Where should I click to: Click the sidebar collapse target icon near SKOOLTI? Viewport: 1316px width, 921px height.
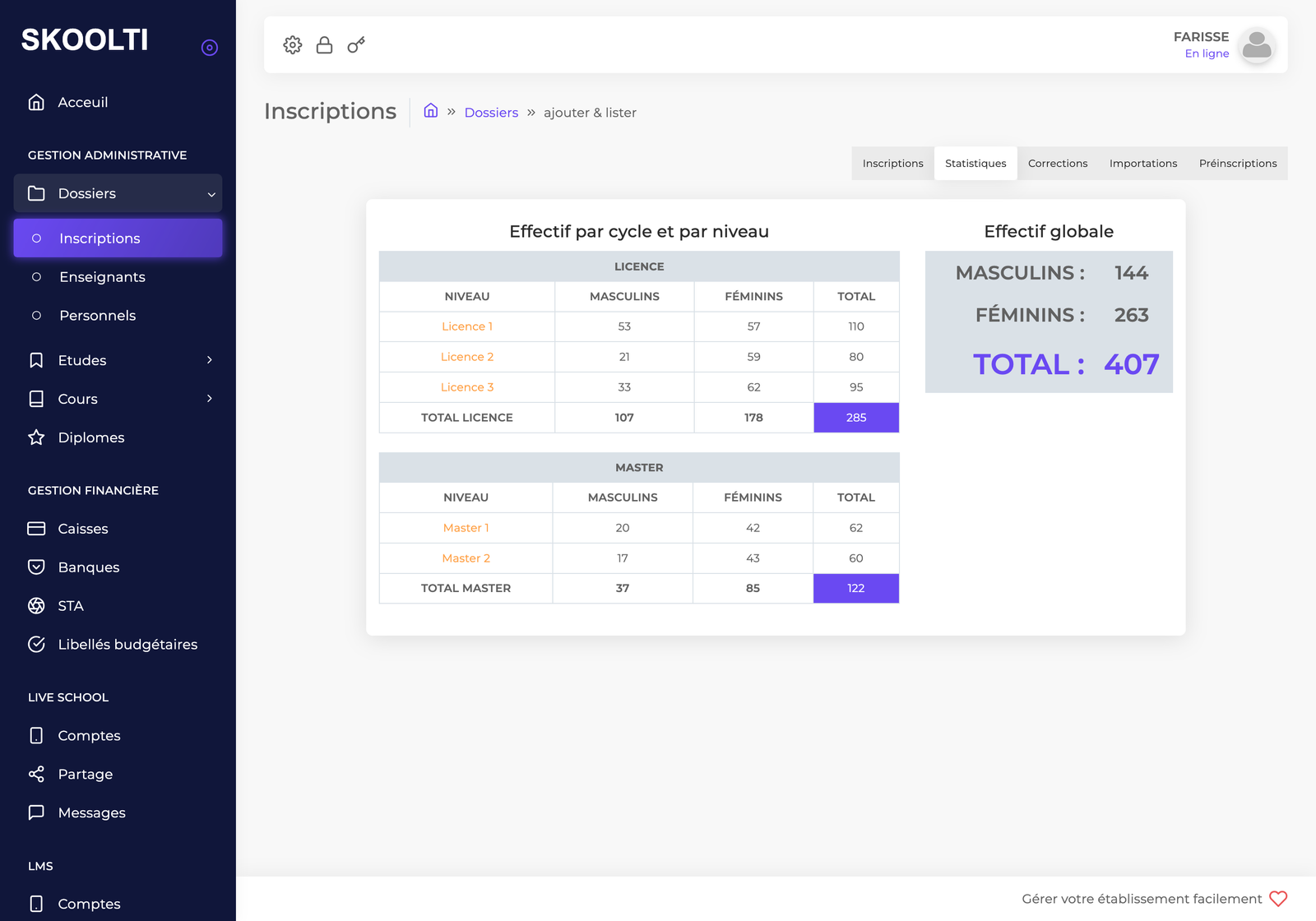(x=210, y=47)
